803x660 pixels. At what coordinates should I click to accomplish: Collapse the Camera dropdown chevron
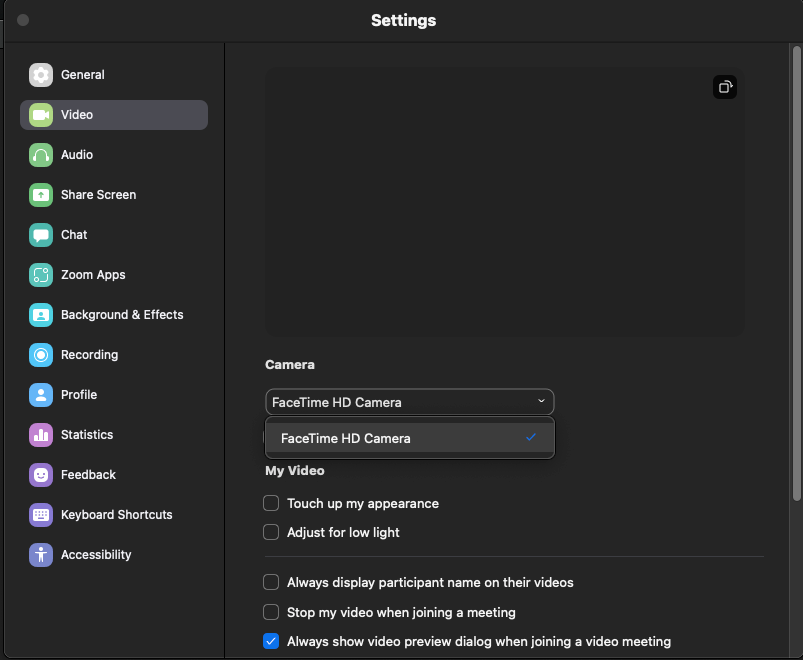pyautogui.click(x=541, y=402)
